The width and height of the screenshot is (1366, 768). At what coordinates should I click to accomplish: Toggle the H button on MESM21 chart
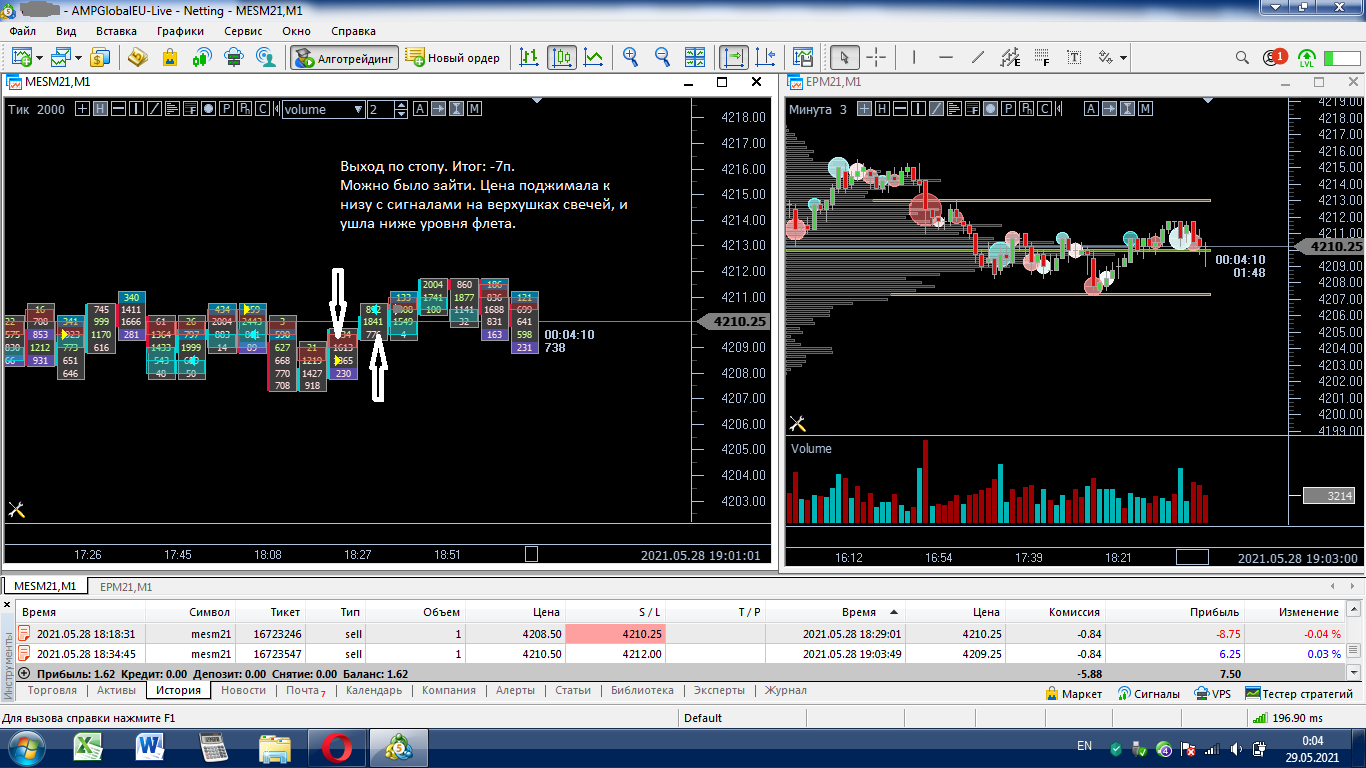100,109
